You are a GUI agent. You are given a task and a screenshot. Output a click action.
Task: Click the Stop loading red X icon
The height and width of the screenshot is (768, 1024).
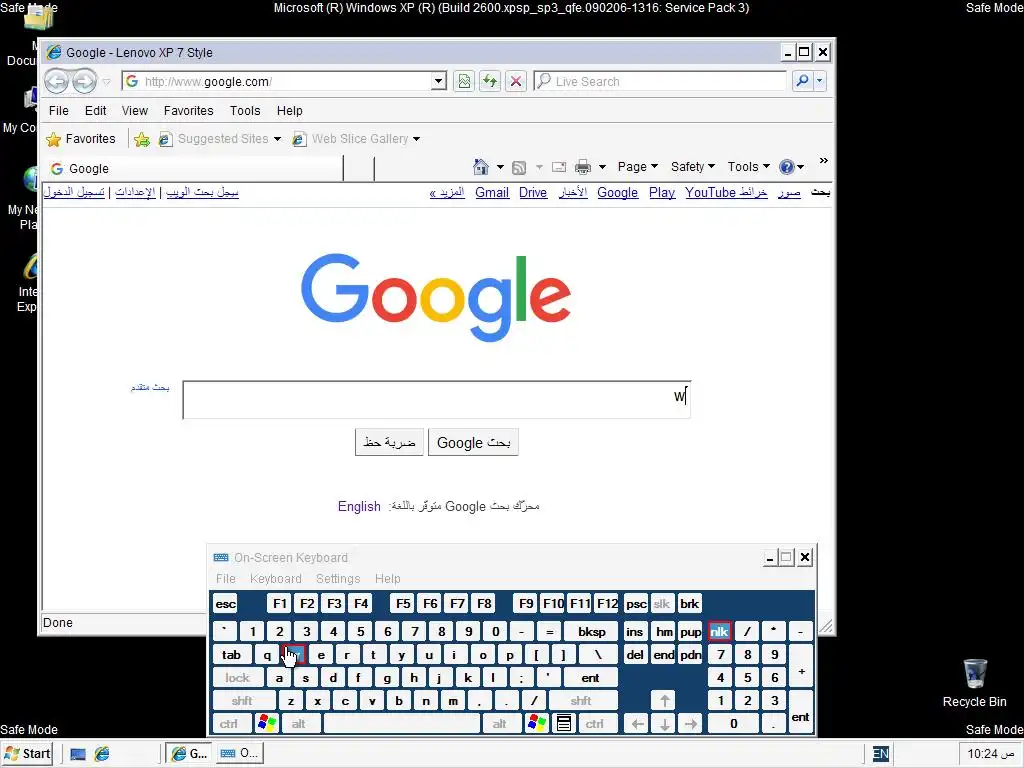pyautogui.click(x=516, y=81)
